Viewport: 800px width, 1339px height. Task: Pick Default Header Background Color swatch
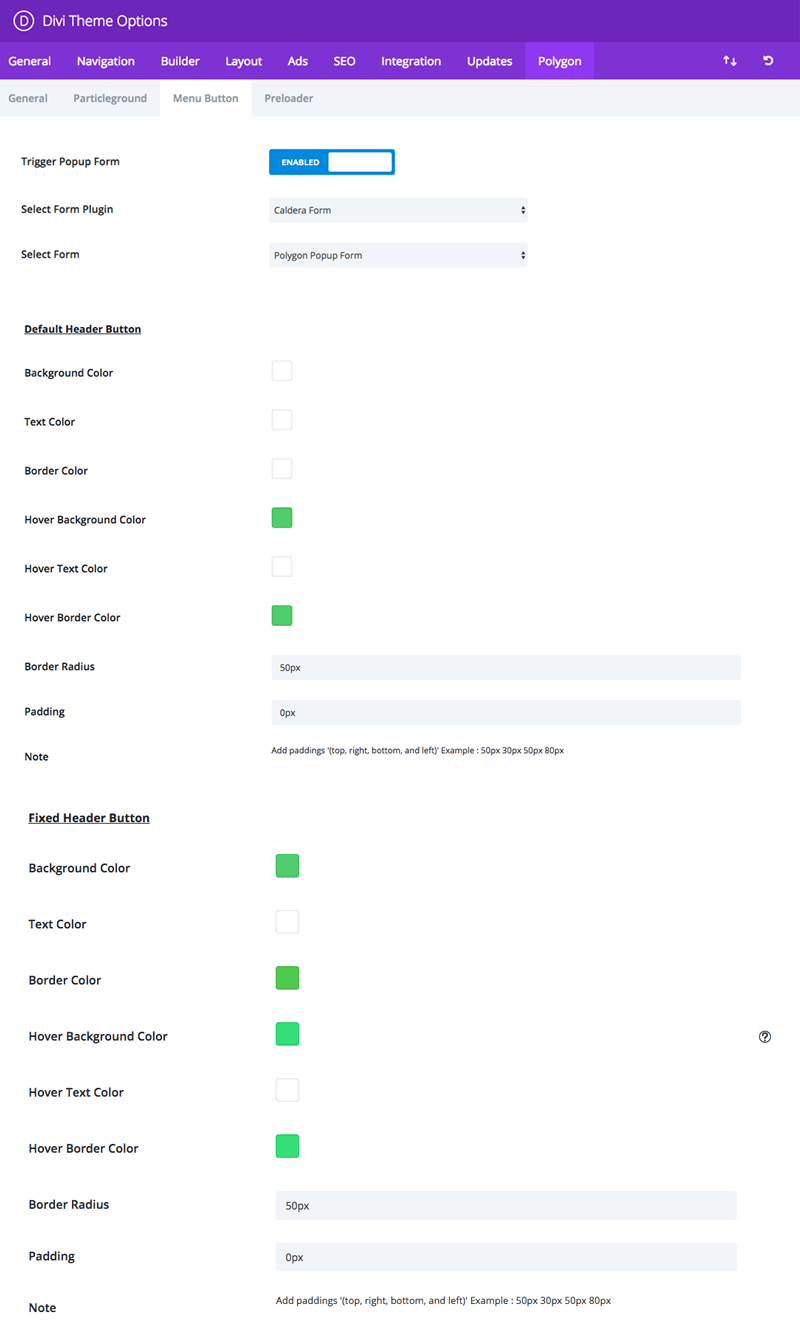point(282,371)
